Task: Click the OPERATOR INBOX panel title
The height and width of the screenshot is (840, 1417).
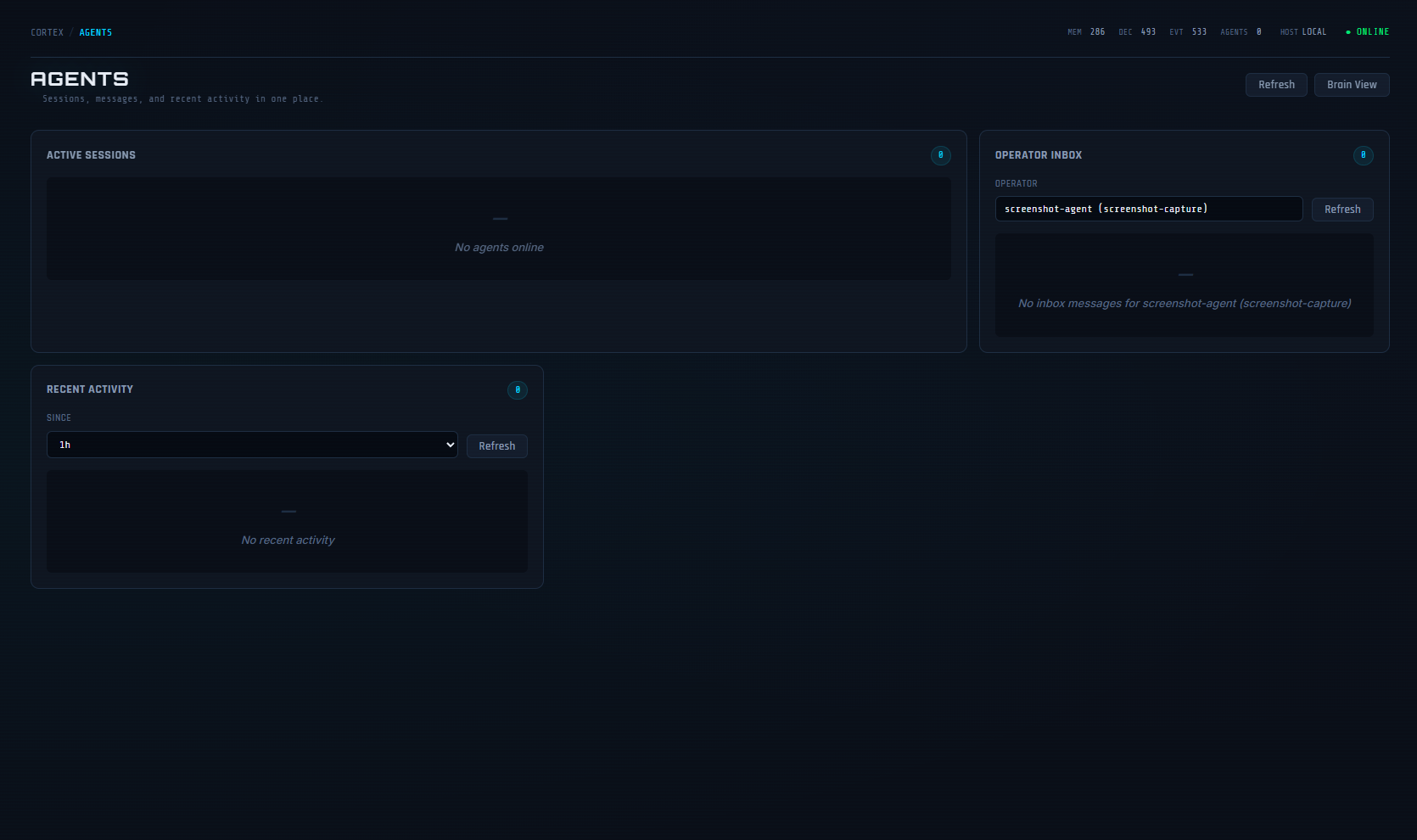Action: click(1039, 155)
